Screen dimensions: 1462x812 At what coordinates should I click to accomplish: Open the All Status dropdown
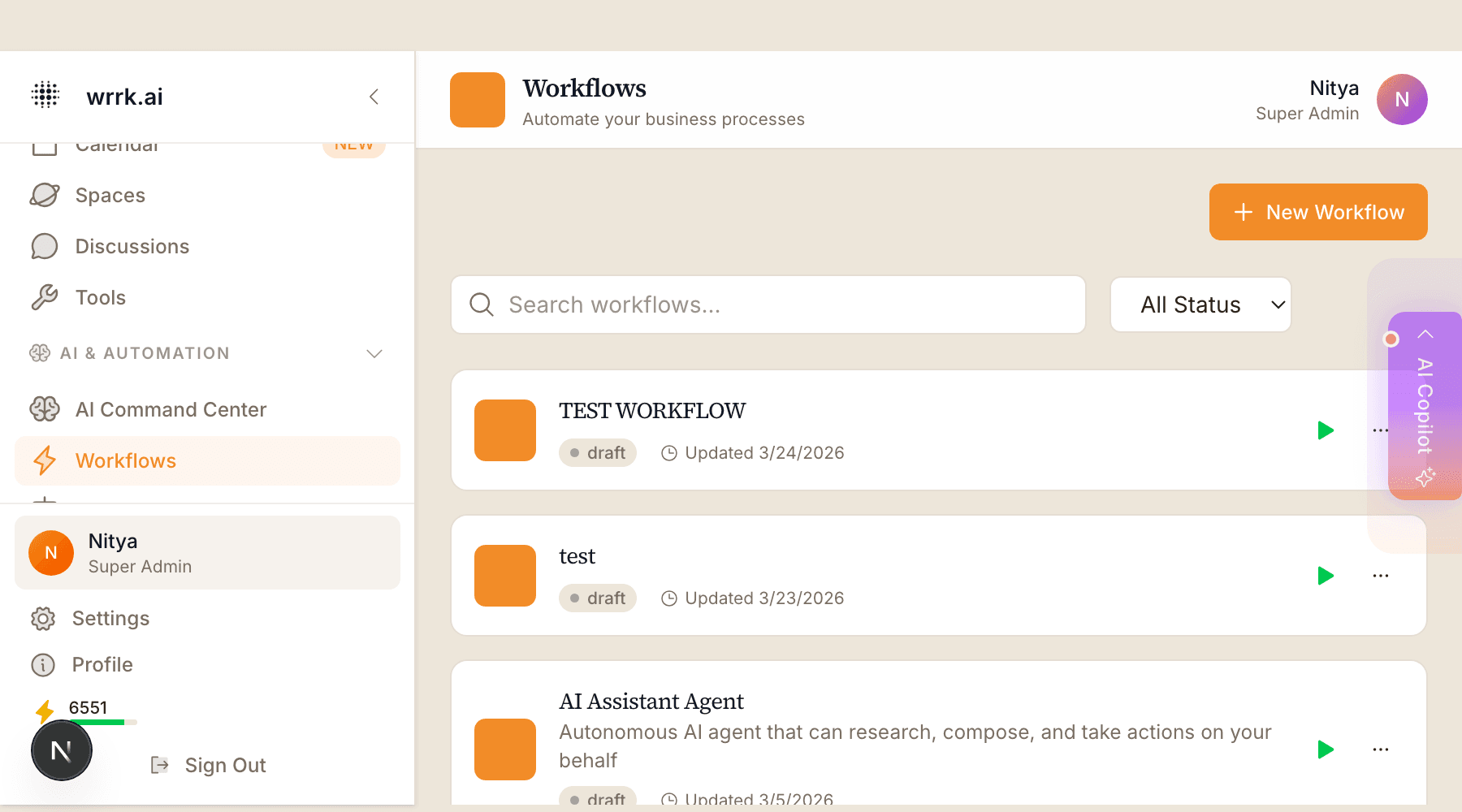coord(1200,304)
